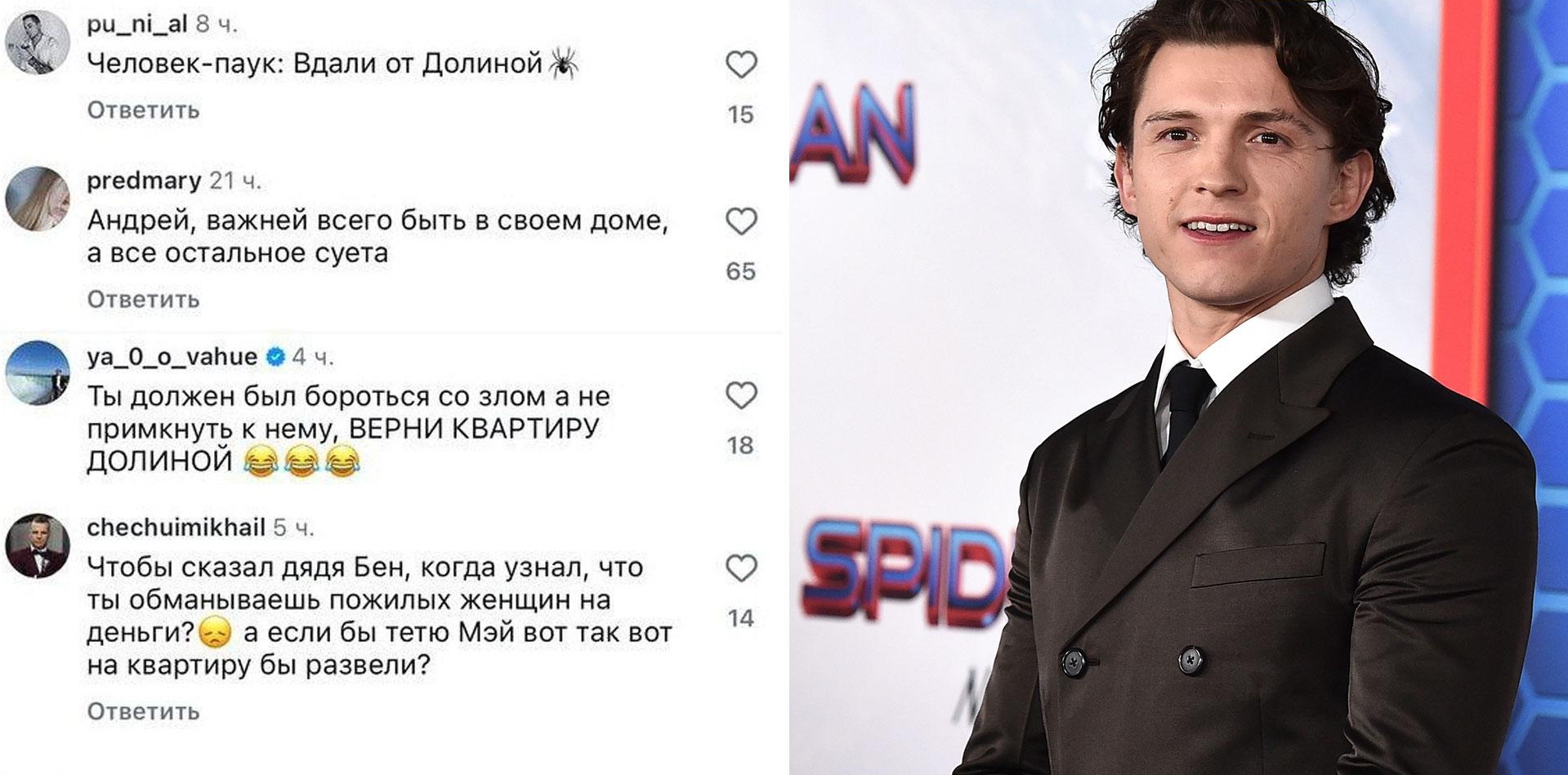Click Ответить under predmary's comment
This screenshot has height=775, width=1568.
click(x=143, y=300)
